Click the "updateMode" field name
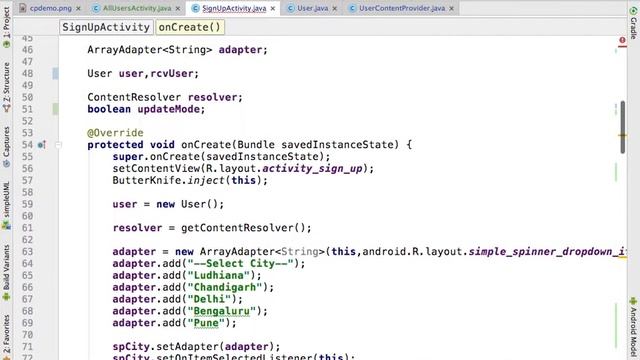The image size is (640, 360). [x=168, y=109]
